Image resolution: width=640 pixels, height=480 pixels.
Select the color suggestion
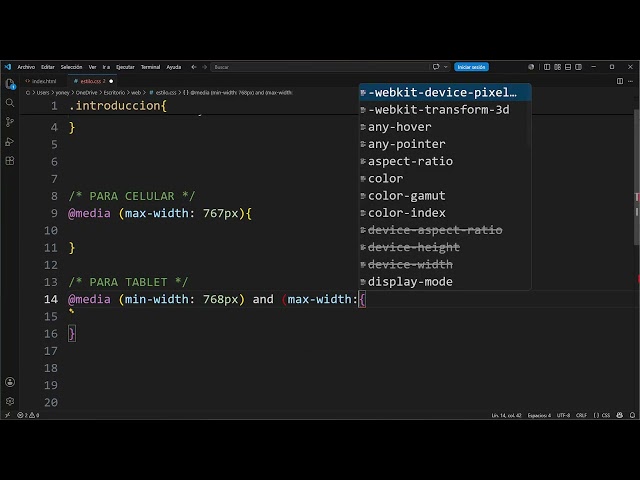[x=445, y=178]
